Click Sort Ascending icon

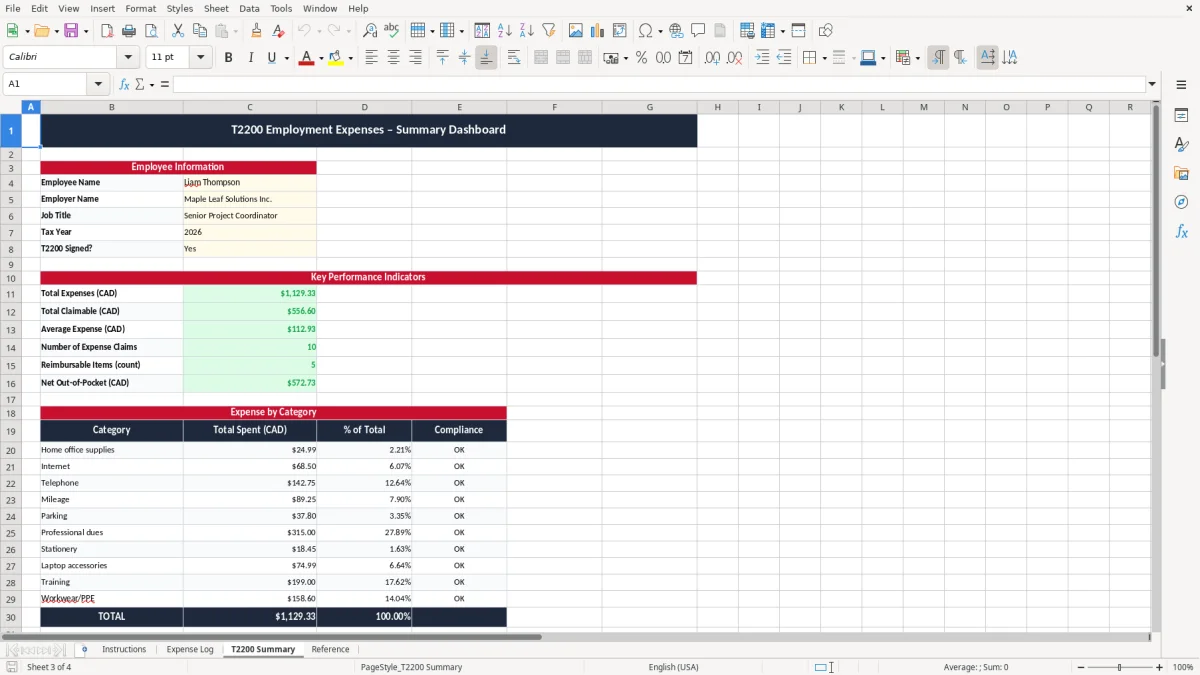[504, 31]
